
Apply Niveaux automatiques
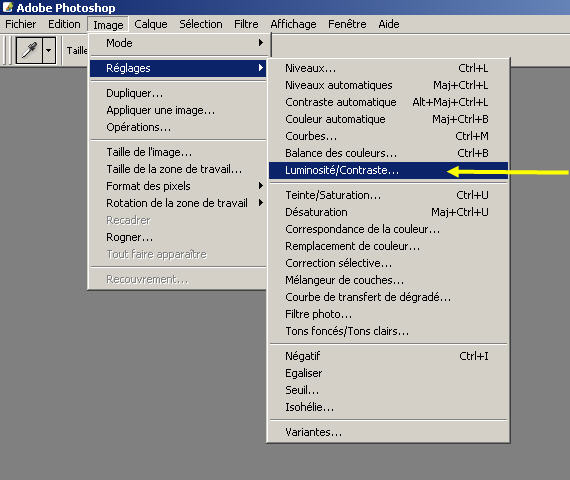[x=388, y=85]
